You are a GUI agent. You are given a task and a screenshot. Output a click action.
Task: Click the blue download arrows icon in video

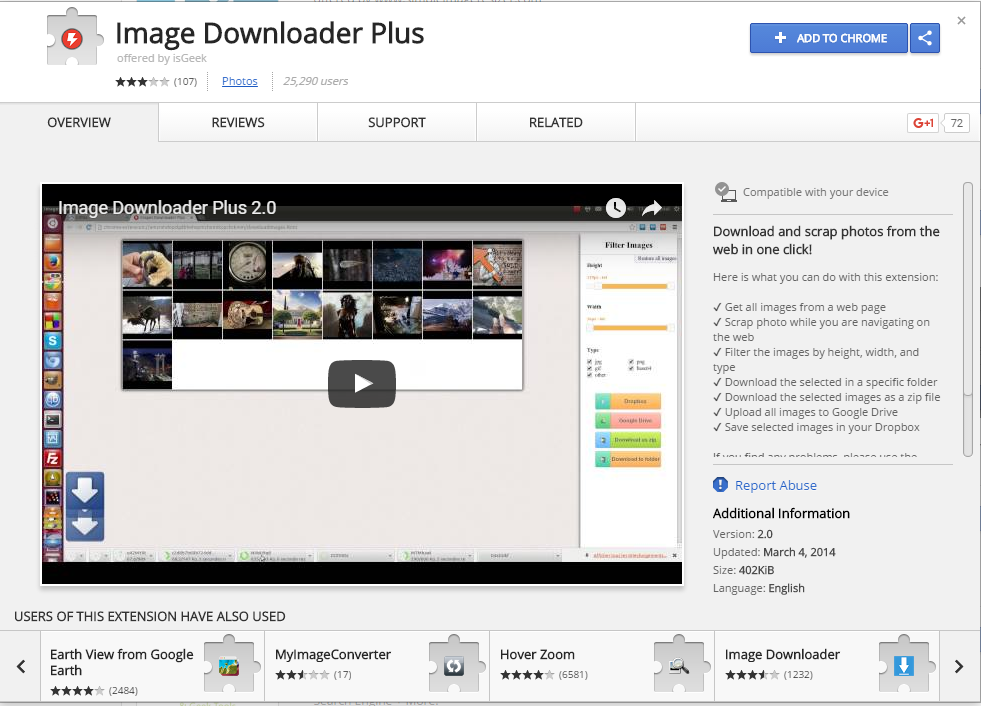click(84, 506)
